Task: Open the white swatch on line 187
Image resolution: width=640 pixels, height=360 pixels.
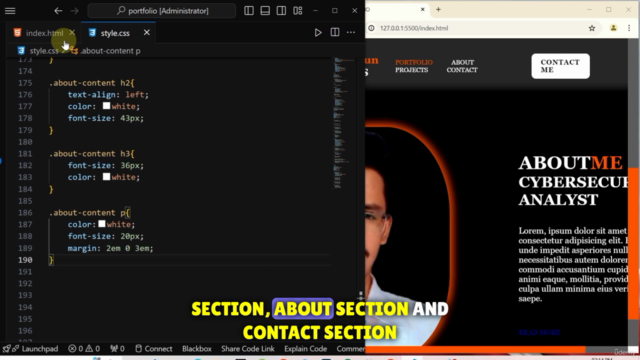Action: pyautogui.click(x=102, y=224)
